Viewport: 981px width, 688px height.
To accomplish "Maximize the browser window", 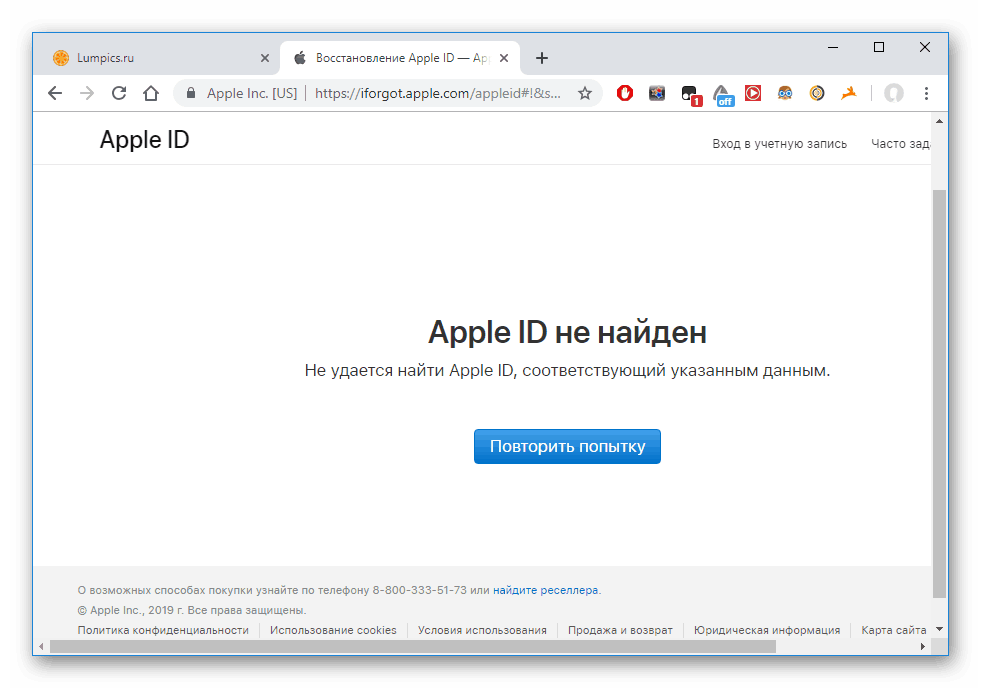I will click(x=878, y=48).
